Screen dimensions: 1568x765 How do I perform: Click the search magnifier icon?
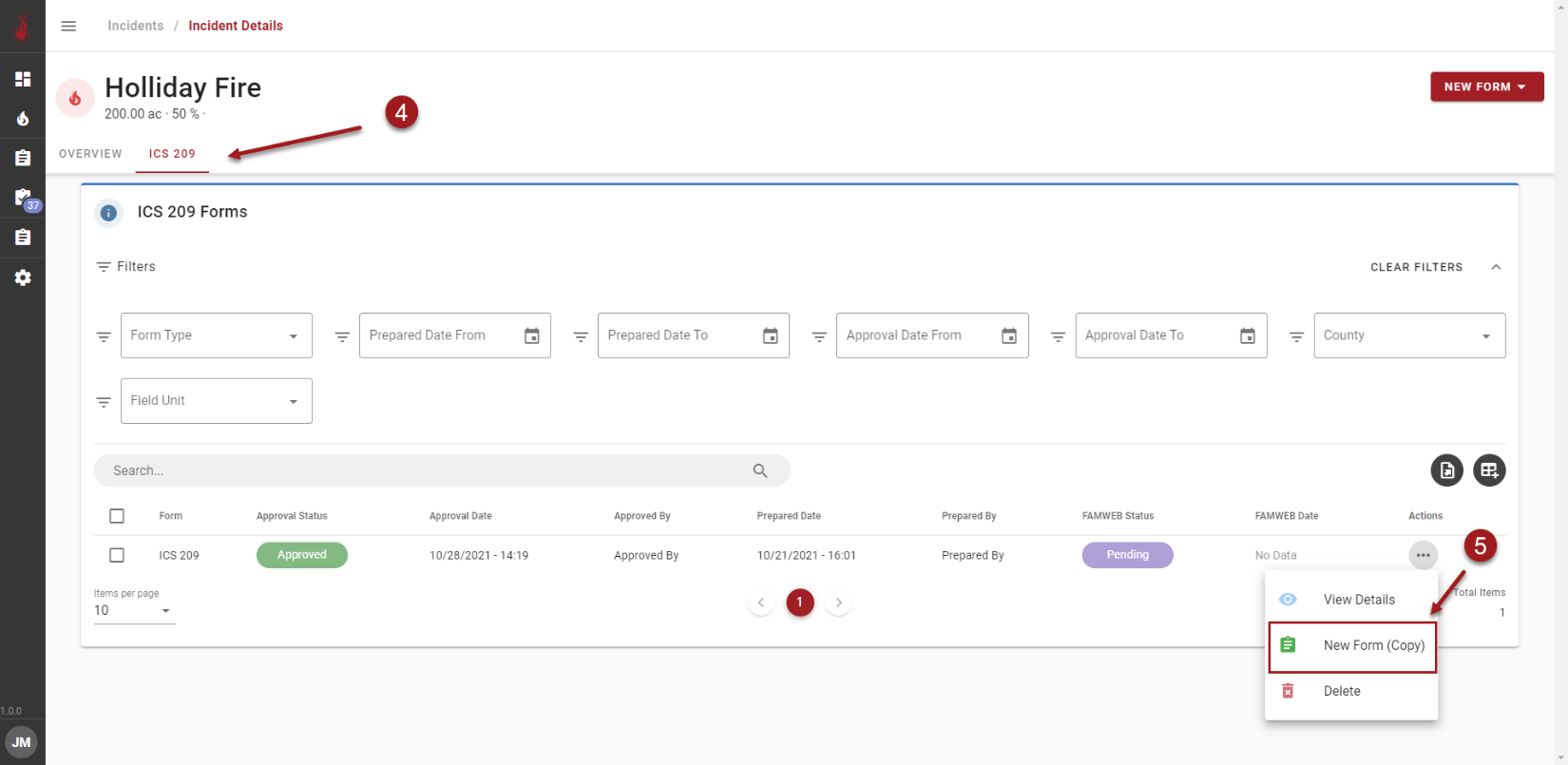pyautogui.click(x=760, y=470)
